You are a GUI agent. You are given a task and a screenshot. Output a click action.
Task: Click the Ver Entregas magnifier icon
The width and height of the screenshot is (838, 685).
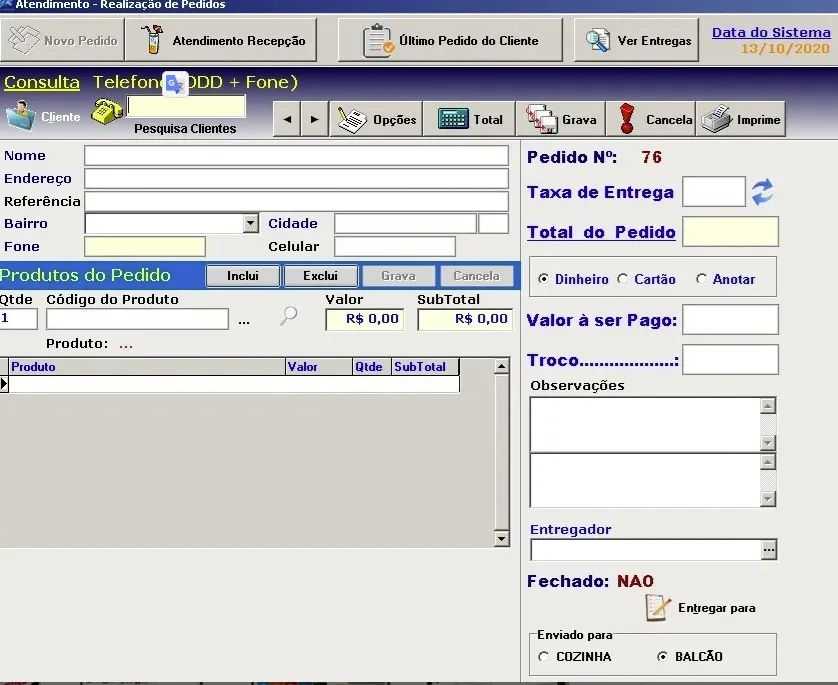pyautogui.click(x=598, y=41)
